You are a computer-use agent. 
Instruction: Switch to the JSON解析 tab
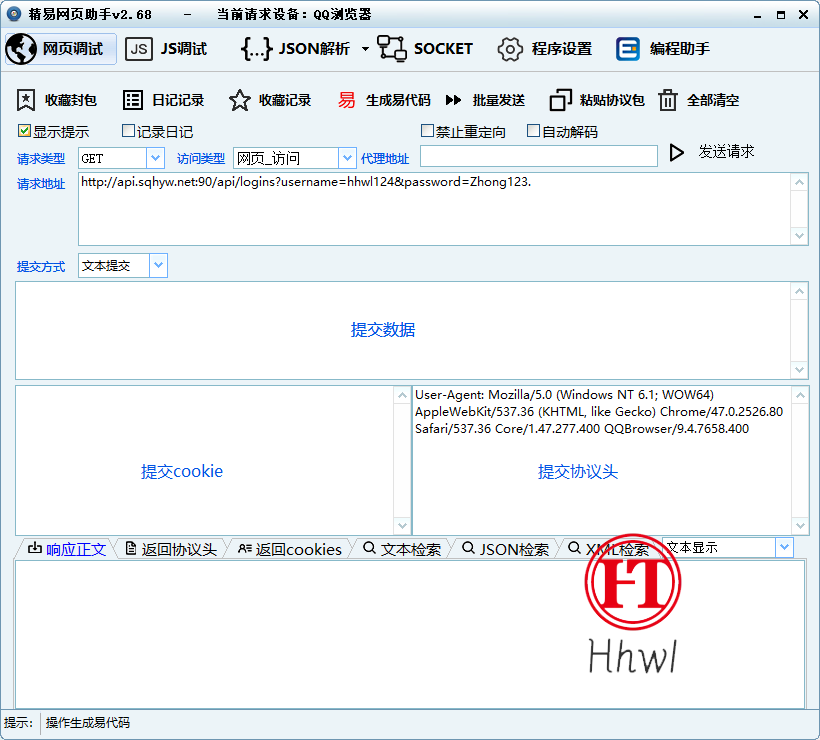point(288,47)
